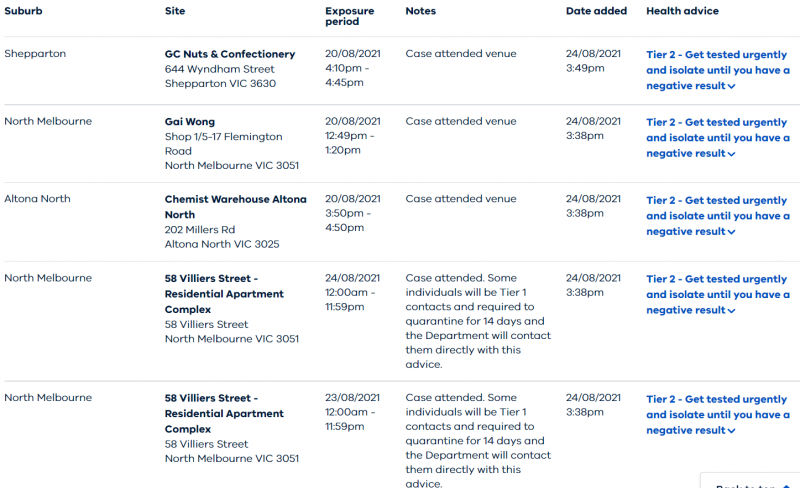Click the Shepparton suburb cell
Viewport: 800px width, 488px height.
(35, 54)
